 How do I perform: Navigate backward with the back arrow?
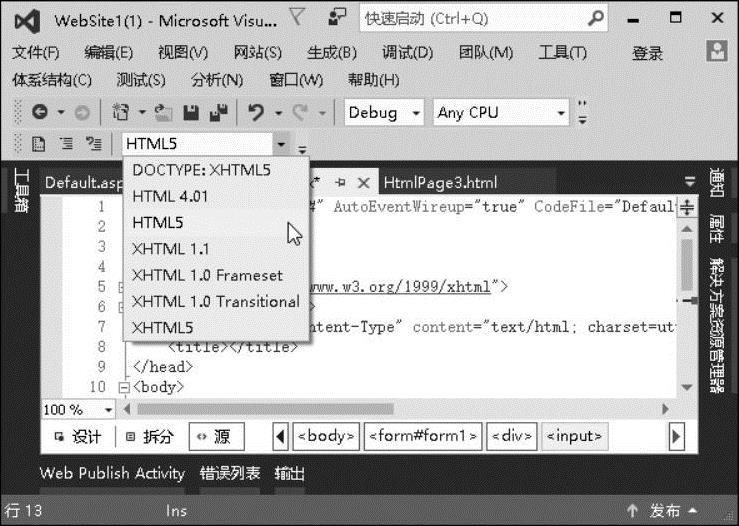[x=40, y=112]
